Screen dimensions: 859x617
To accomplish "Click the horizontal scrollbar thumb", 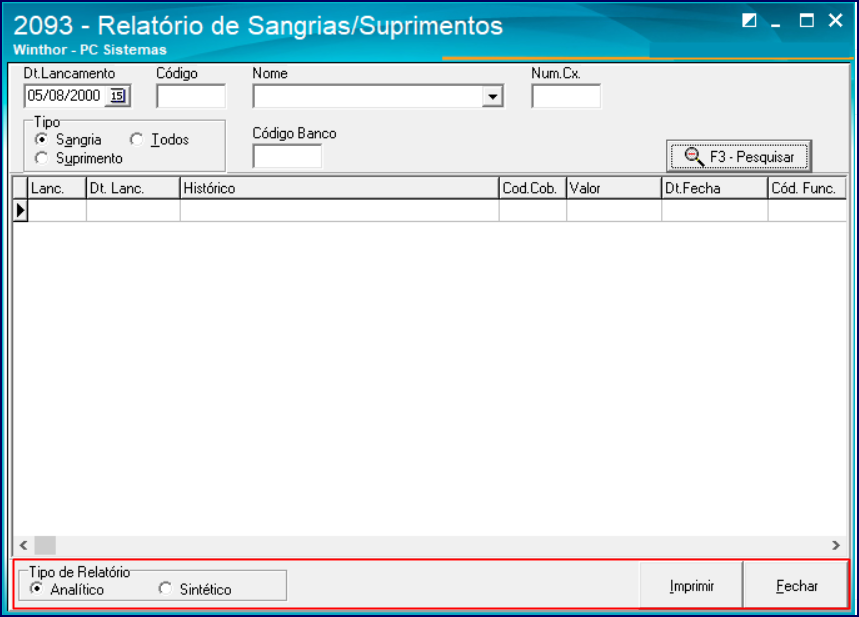I will point(45,545).
